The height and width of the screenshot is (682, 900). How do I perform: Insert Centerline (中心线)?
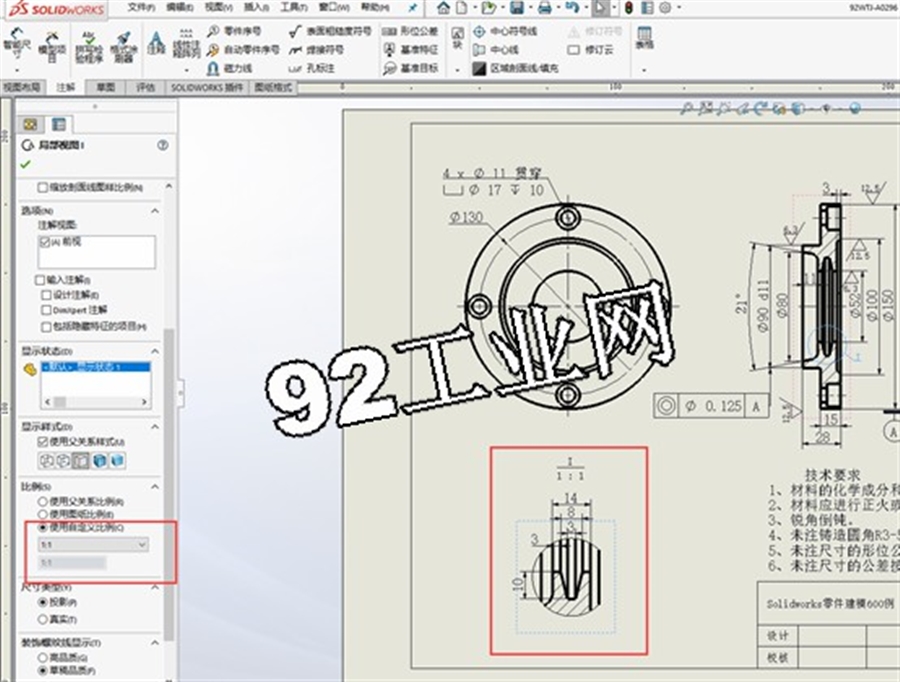pos(496,50)
